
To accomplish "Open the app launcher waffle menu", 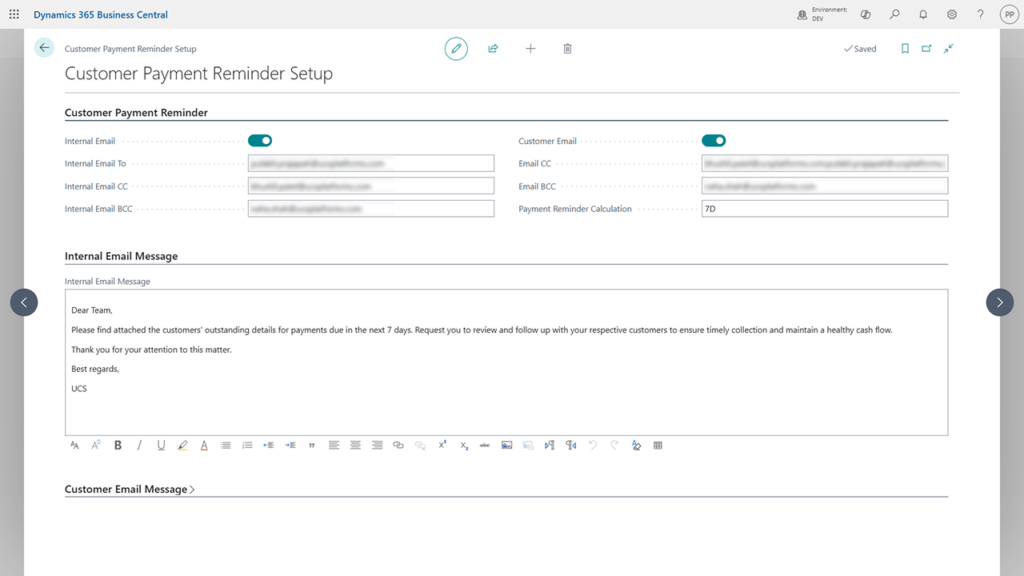I will [x=14, y=14].
